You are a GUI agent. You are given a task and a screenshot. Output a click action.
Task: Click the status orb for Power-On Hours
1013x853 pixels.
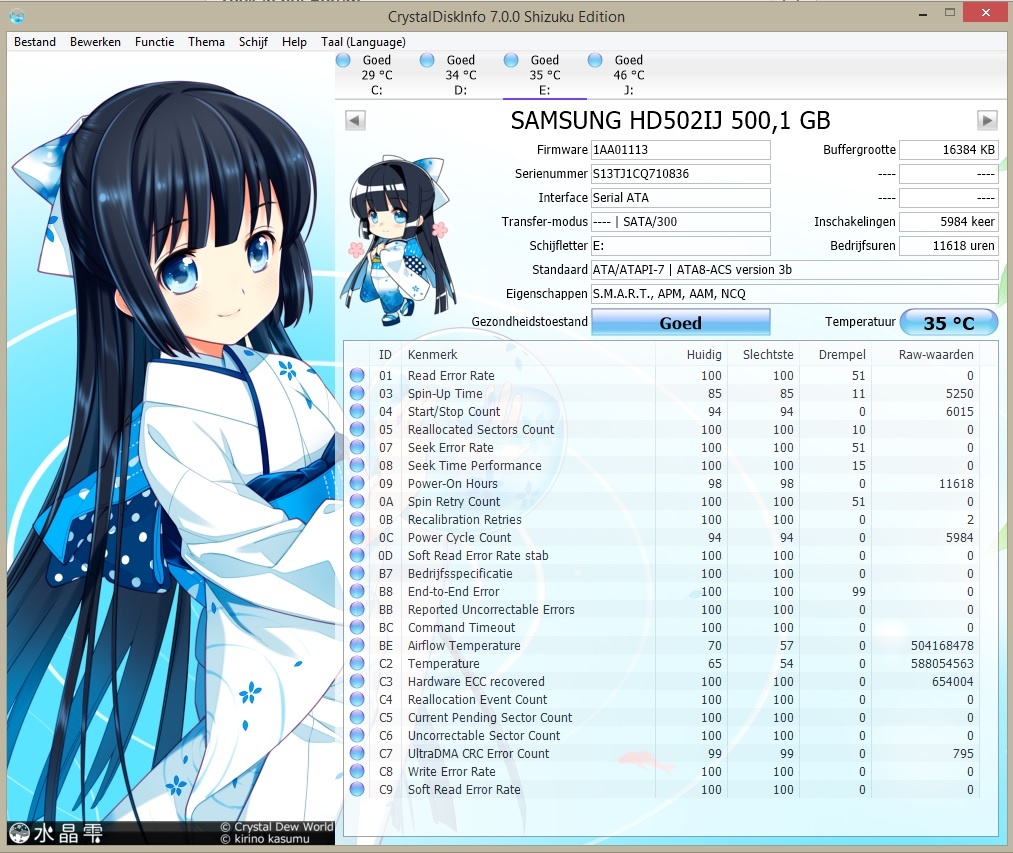(x=357, y=483)
